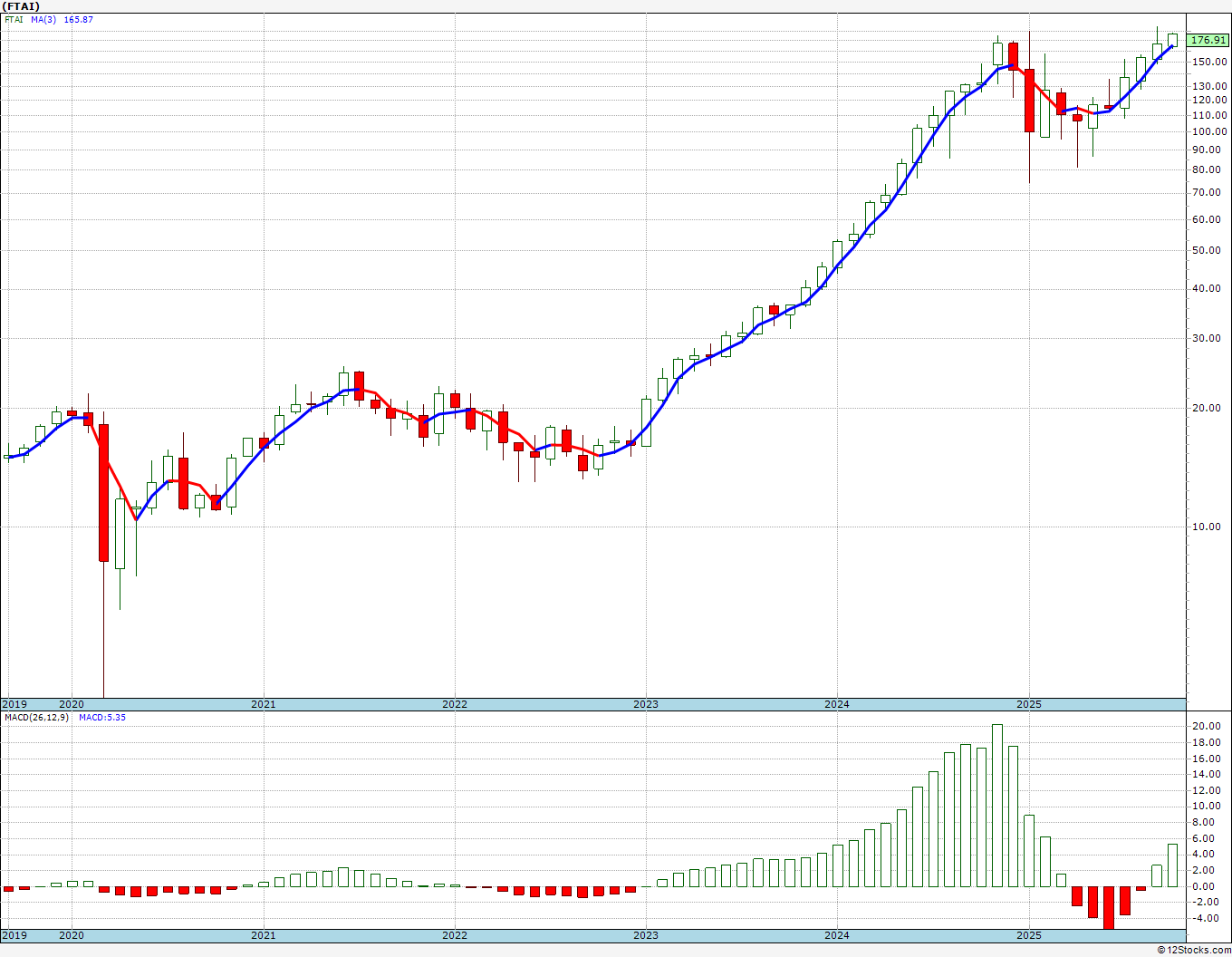Click the 2022 label on MACD timeline
This screenshot has height=957, width=1232.
(x=455, y=934)
